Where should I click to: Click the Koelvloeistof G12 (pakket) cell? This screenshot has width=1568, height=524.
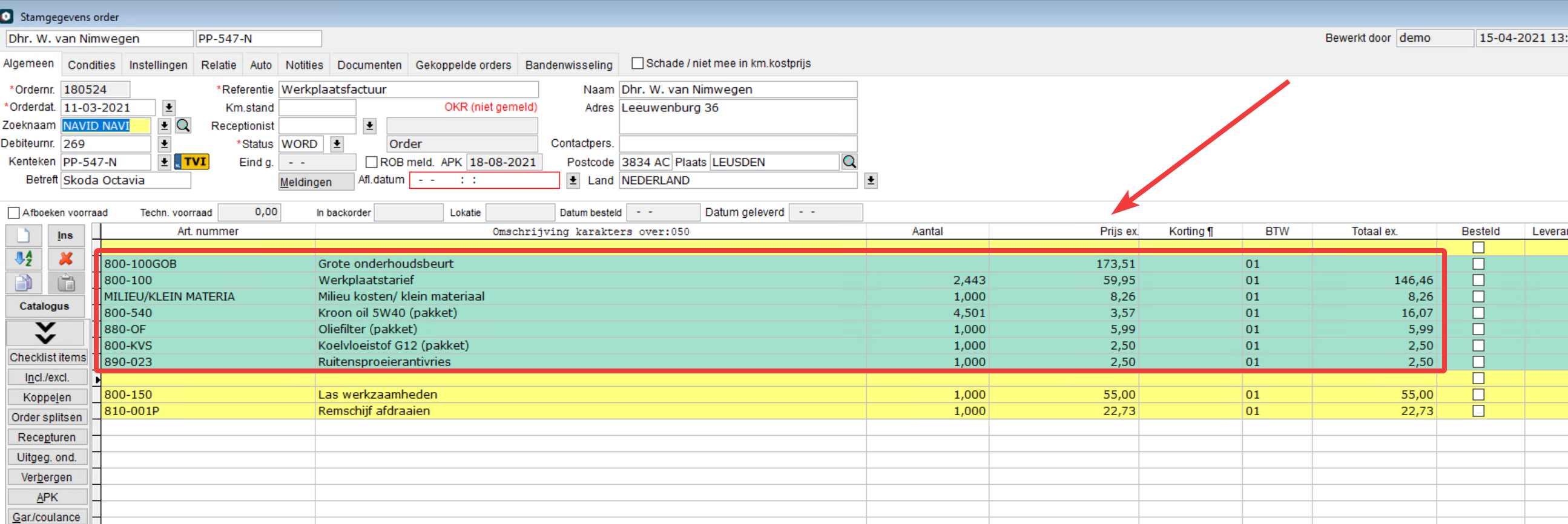point(590,345)
